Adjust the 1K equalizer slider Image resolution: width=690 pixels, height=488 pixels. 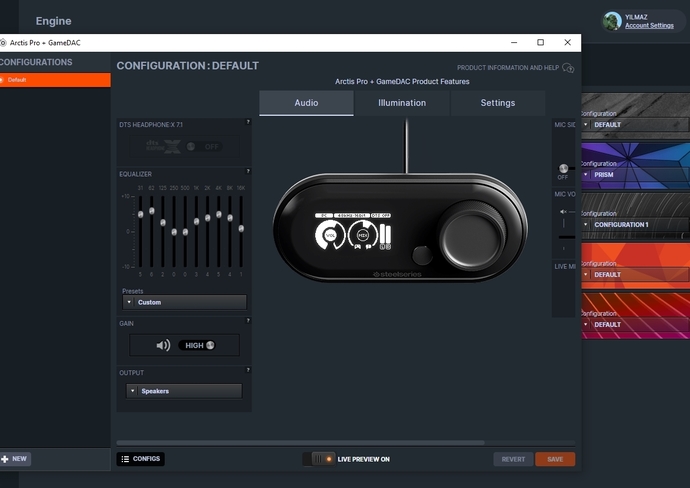tap(196, 221)
